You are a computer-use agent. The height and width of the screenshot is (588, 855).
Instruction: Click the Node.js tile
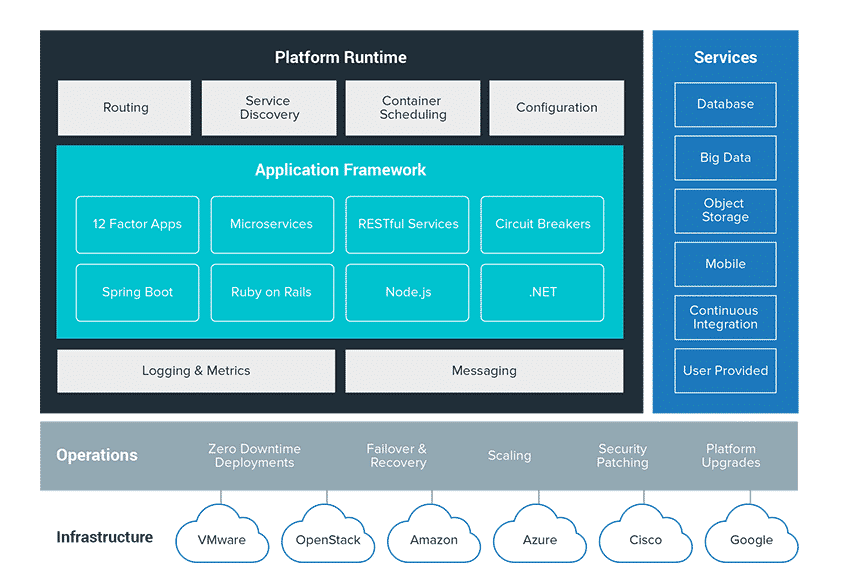407,292
